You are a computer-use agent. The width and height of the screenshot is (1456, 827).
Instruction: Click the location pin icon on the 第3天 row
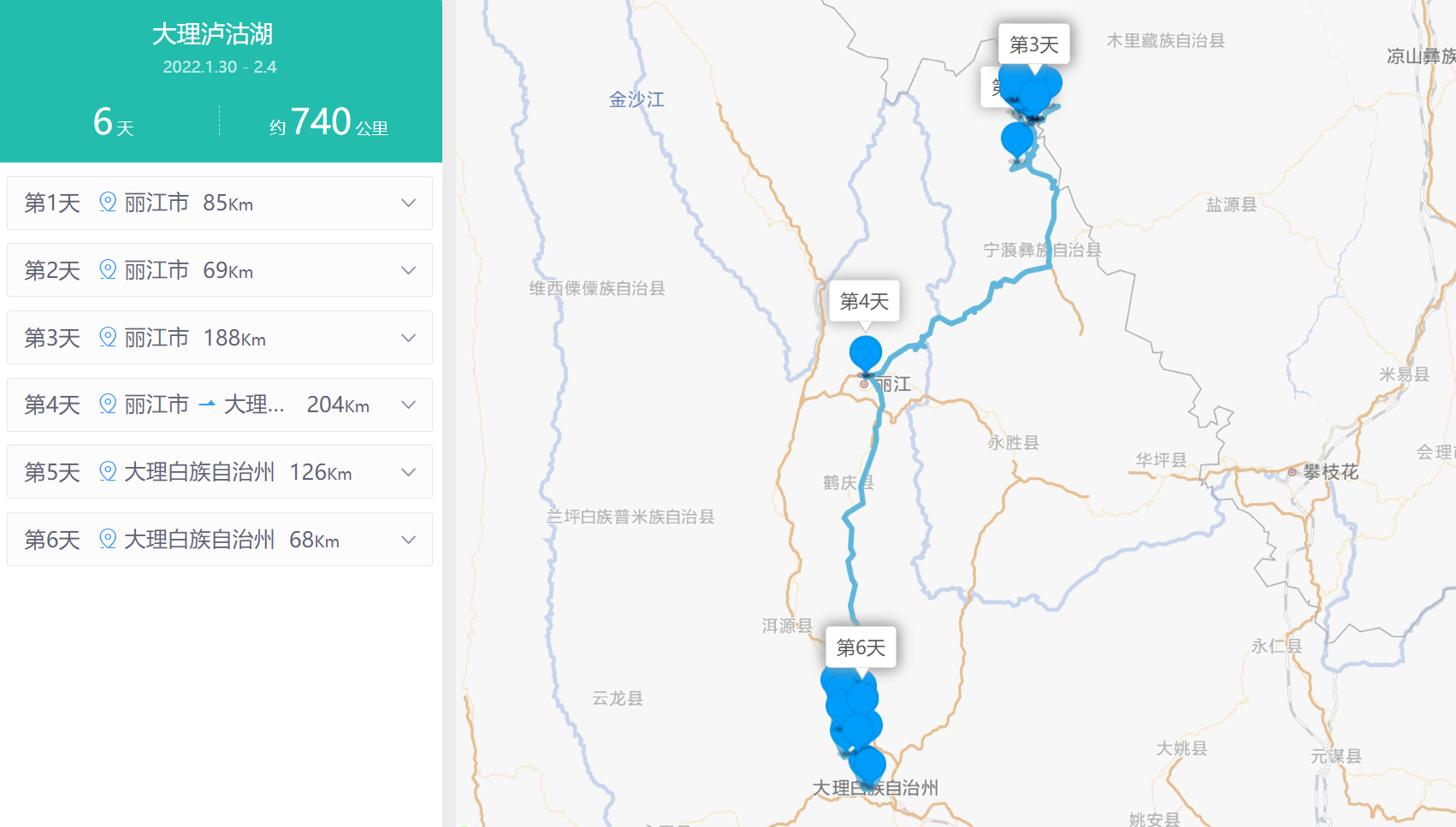pyautogui.click(x=108, y=337)
